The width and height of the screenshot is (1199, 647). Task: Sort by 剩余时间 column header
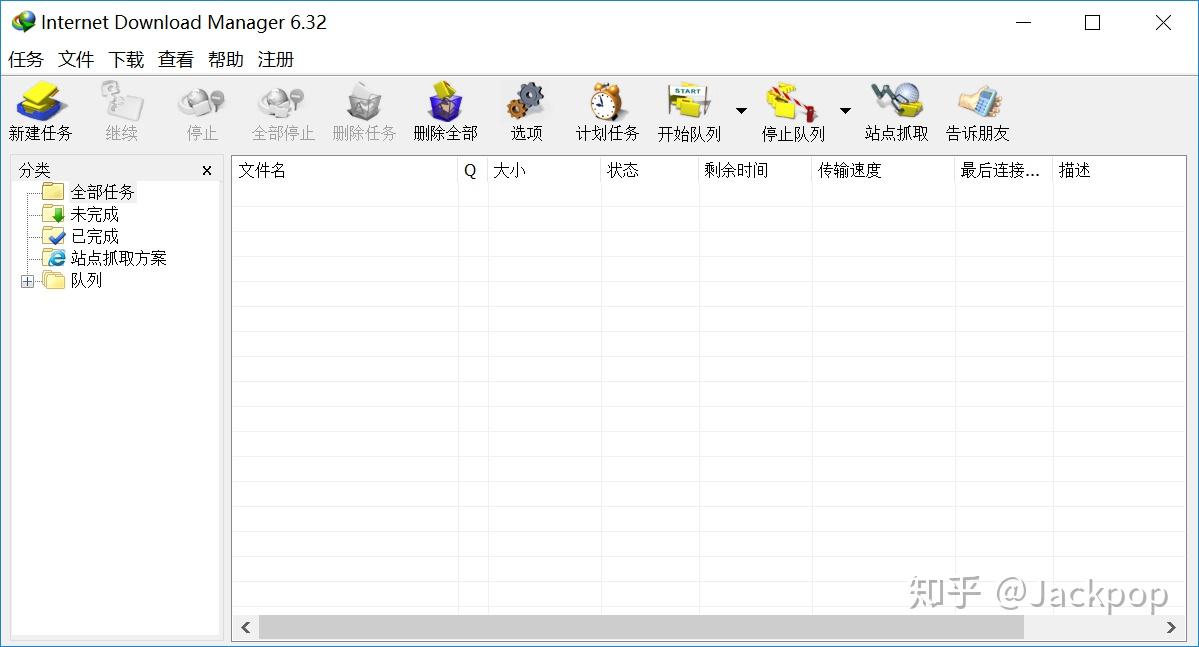pyautogui.click(x=755, y=170)
